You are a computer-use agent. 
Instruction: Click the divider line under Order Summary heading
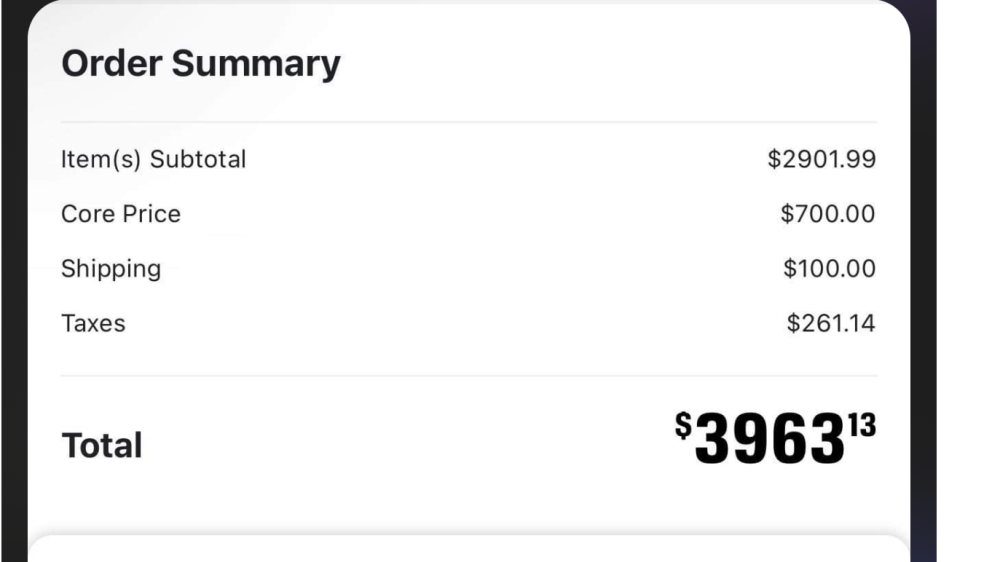[468, 122]
